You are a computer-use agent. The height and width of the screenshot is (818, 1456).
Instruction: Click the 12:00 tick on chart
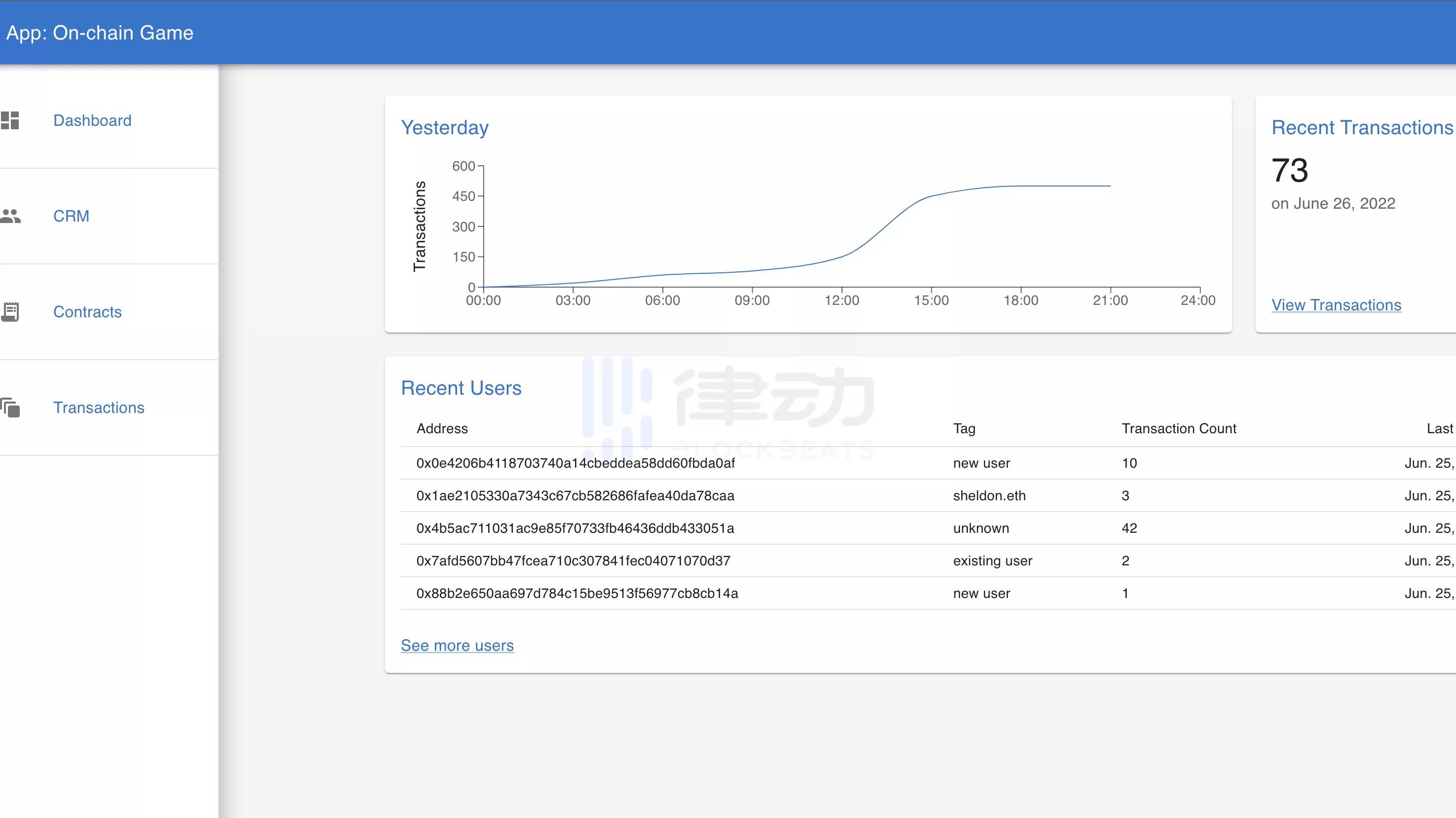[x=841, y=300]
